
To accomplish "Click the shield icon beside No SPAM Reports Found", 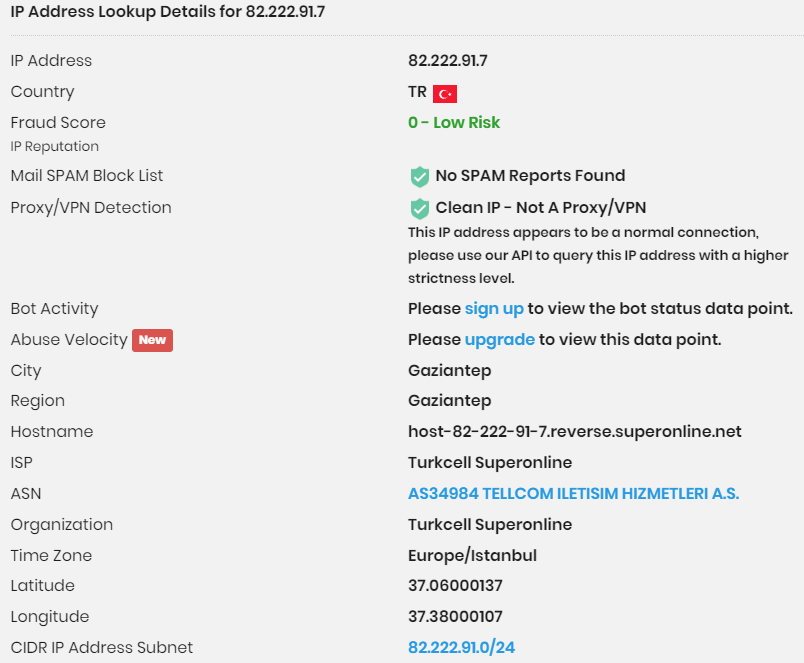I will [x=419, y=176].
